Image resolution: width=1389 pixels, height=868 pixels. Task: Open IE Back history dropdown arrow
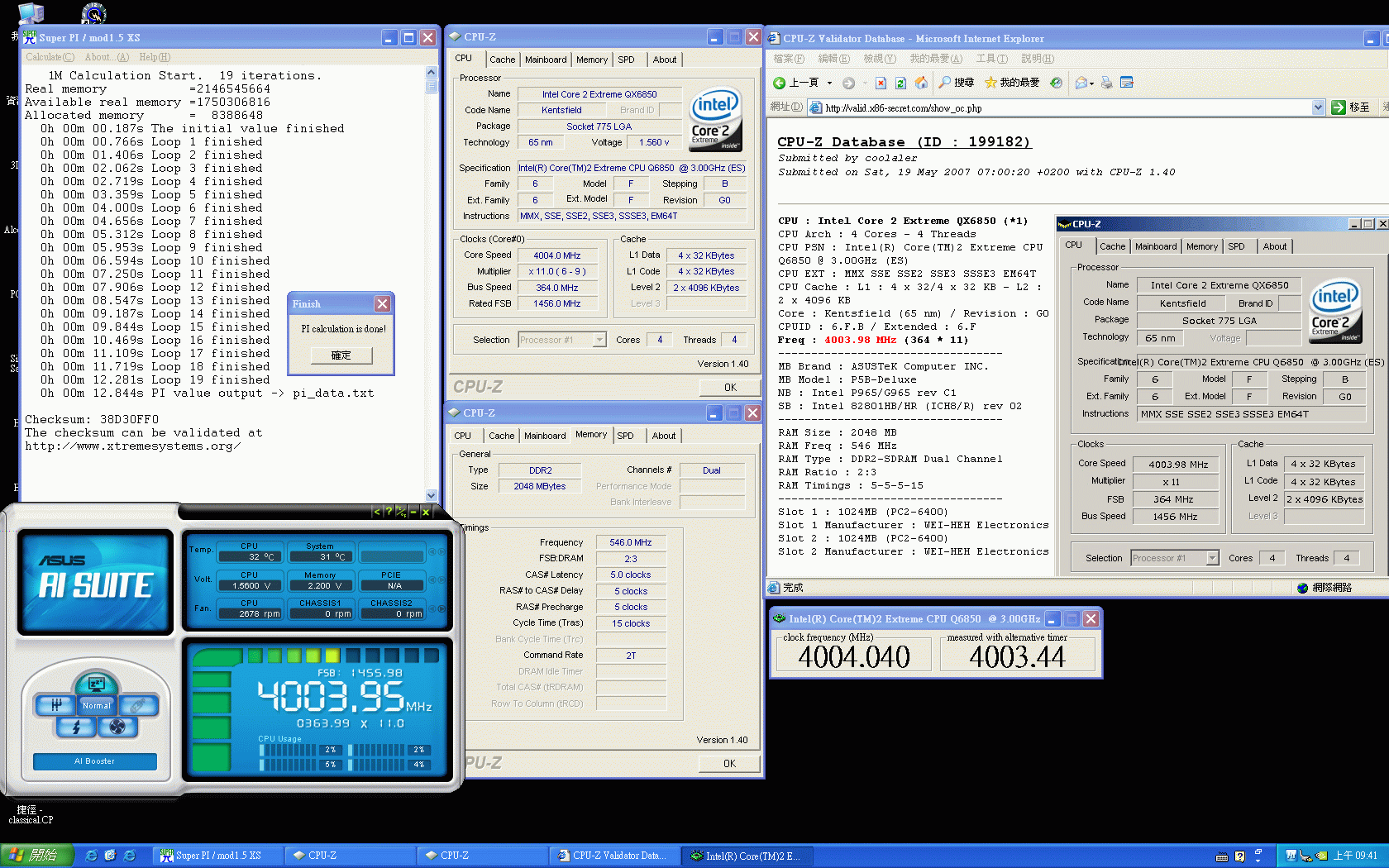(829, 83)
